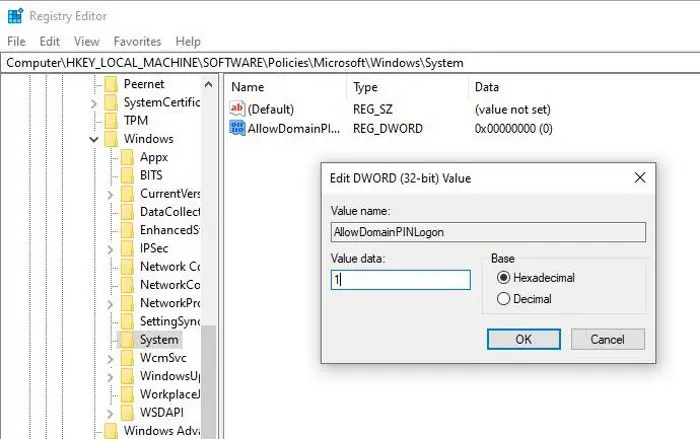The width and height of the screenshot is (700, 439).
Task: Expand the NetworkPr tree node
Action: tap(110, 304)
